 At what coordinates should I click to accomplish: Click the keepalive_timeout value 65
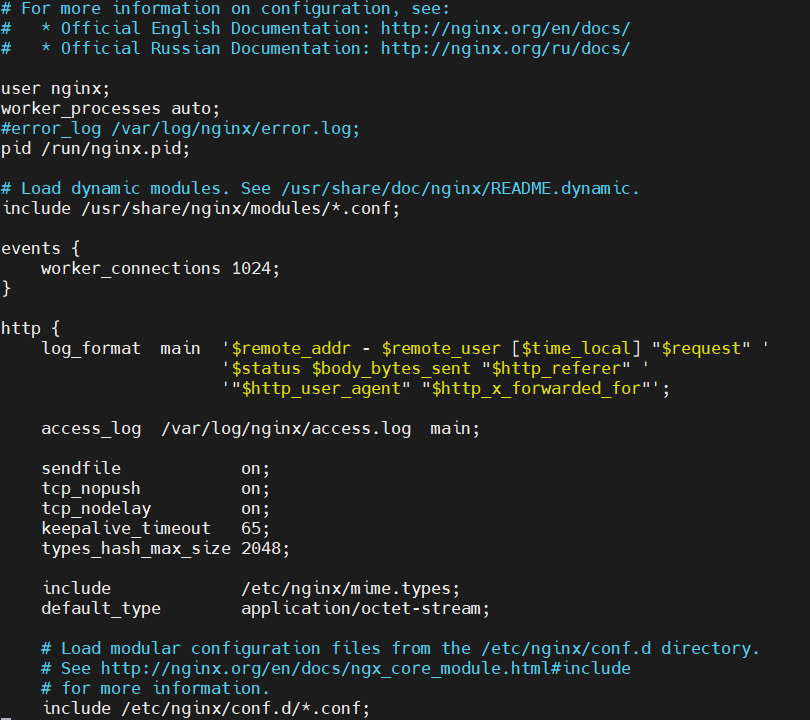pyautogui.click(x=251, y=528)
